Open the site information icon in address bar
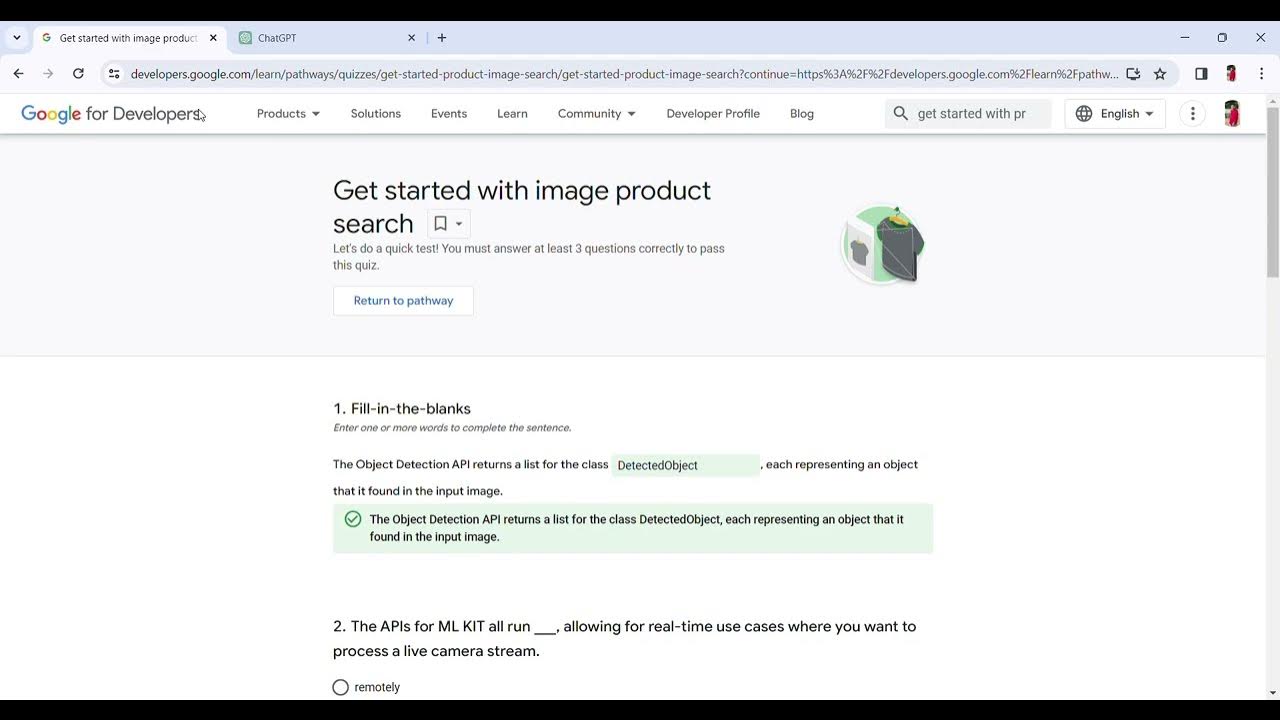This screenshot has height=720, width=1280. [114, 74]
